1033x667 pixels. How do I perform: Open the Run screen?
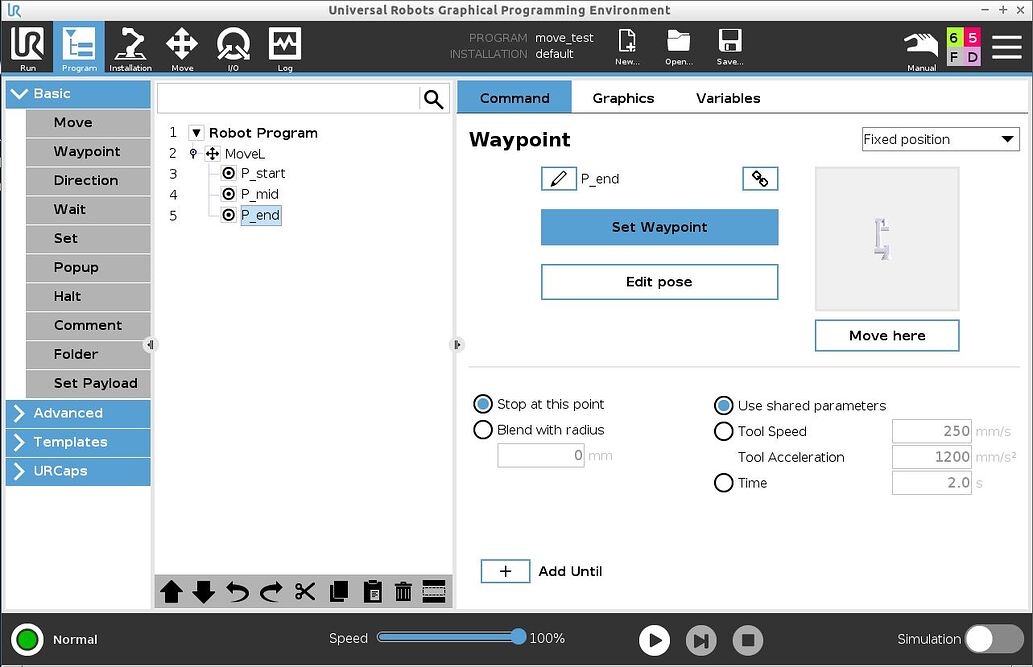27,47
